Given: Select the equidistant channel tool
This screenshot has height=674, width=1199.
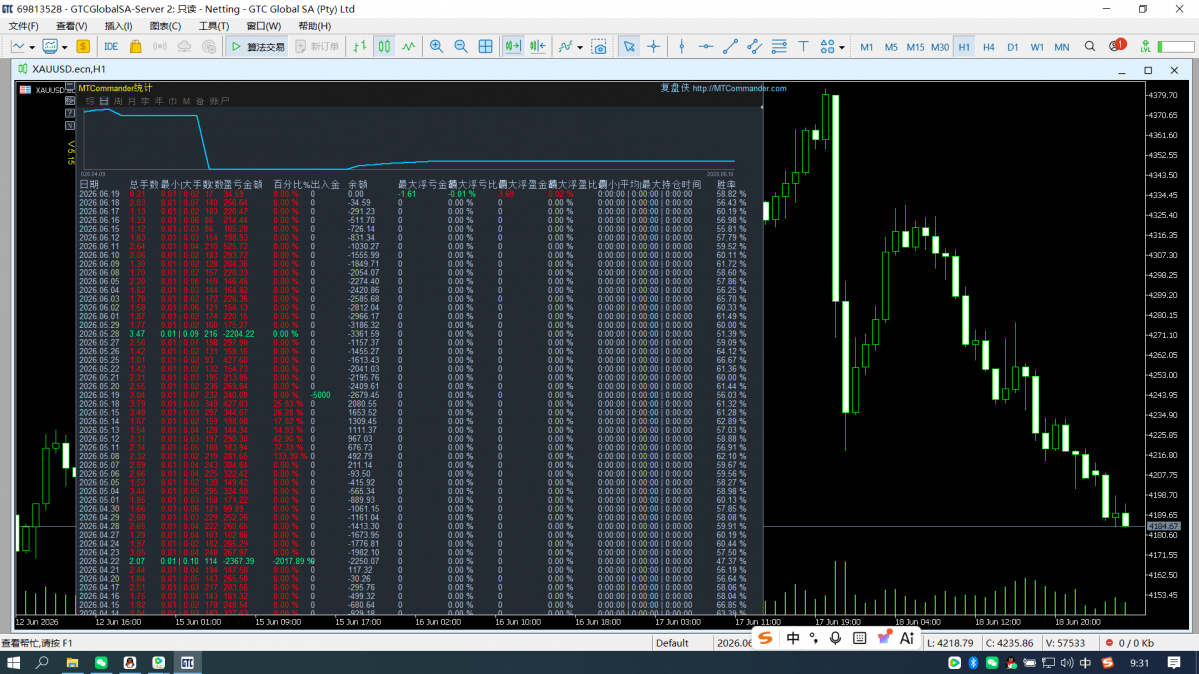Looking at the screenshot, I should coord(754,47).
